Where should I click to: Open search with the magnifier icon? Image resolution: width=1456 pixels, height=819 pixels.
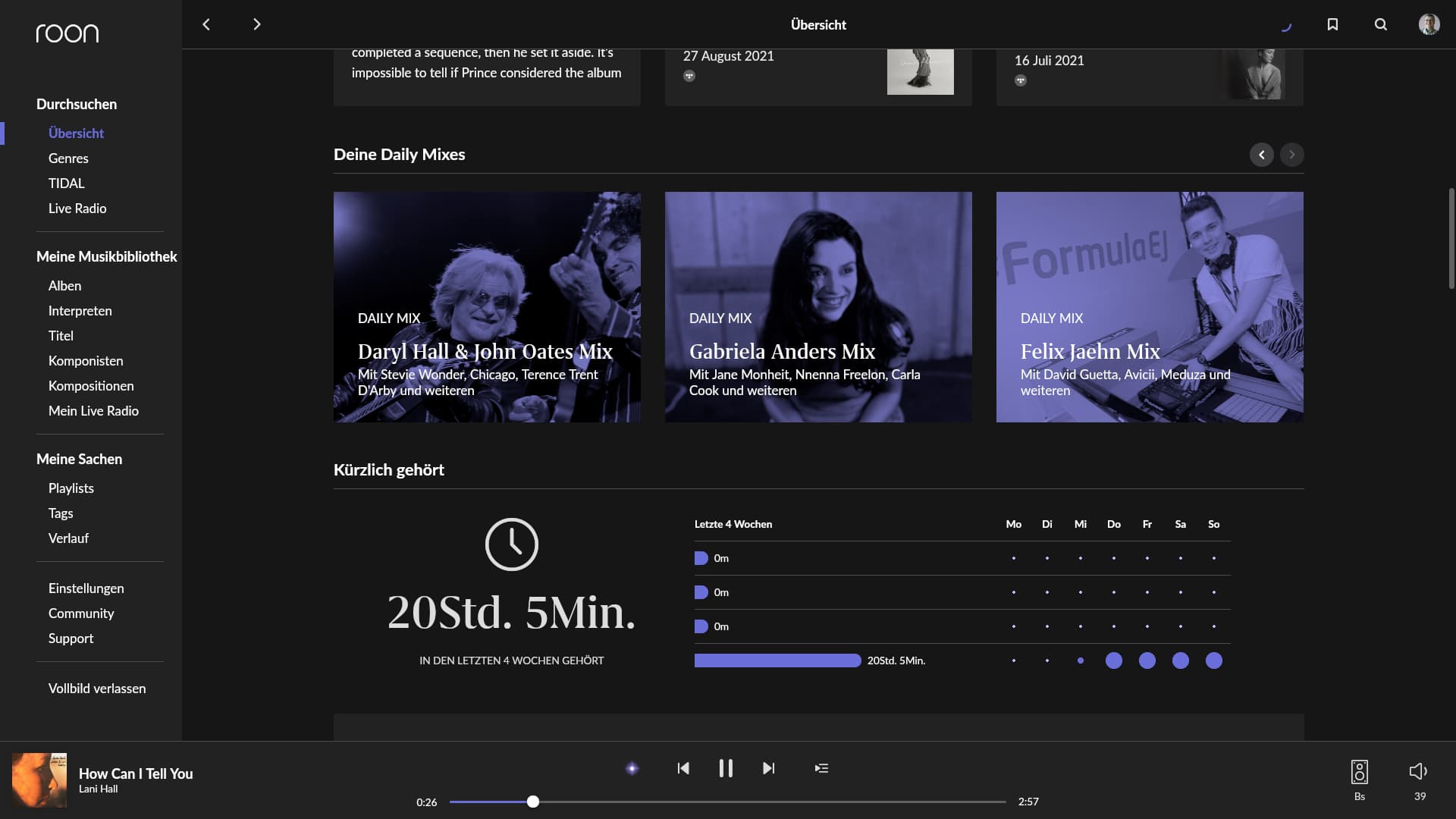click(1381, 24)
